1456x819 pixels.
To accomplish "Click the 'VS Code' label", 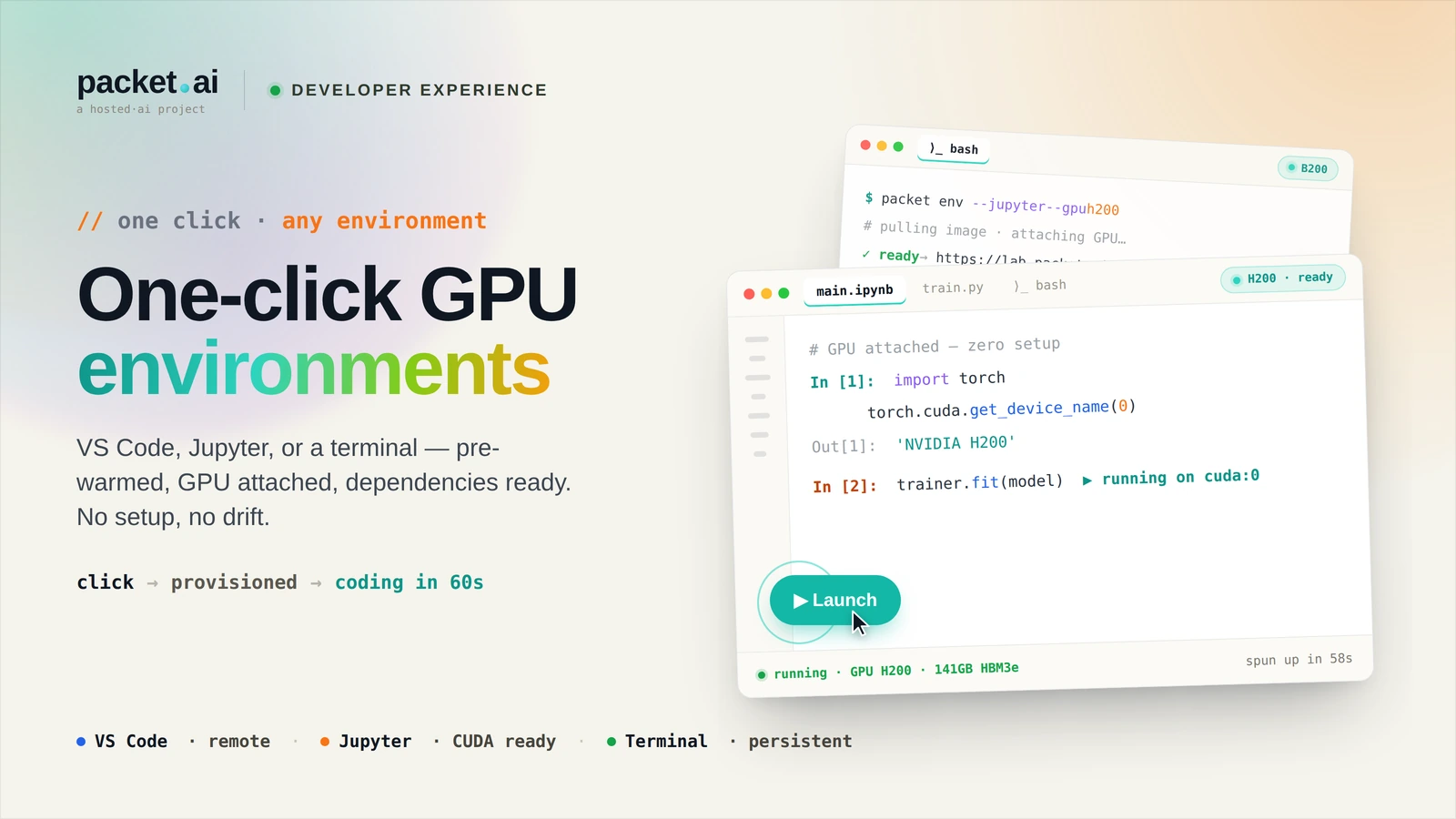I will (x=131, y=742).
